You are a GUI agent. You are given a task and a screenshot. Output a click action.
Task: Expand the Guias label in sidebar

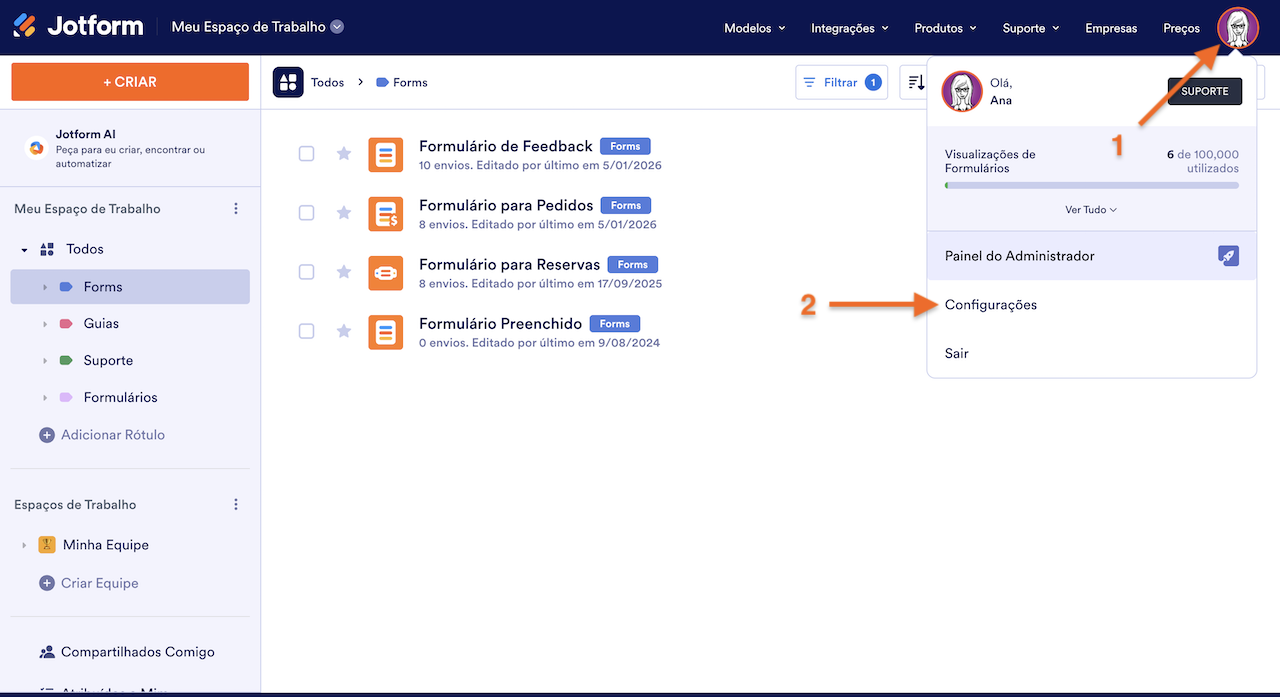click(45, 324)
